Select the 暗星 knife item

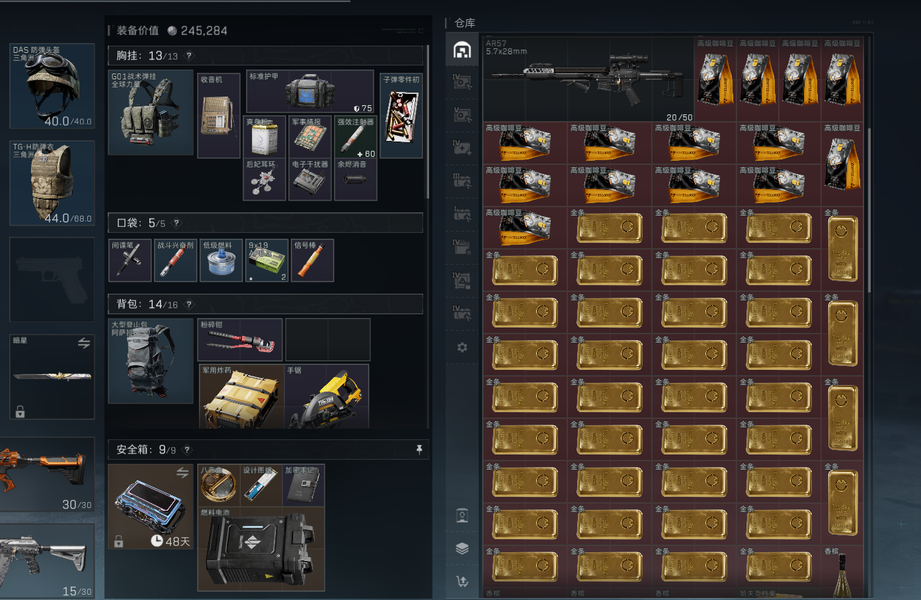tap(52, 377)
